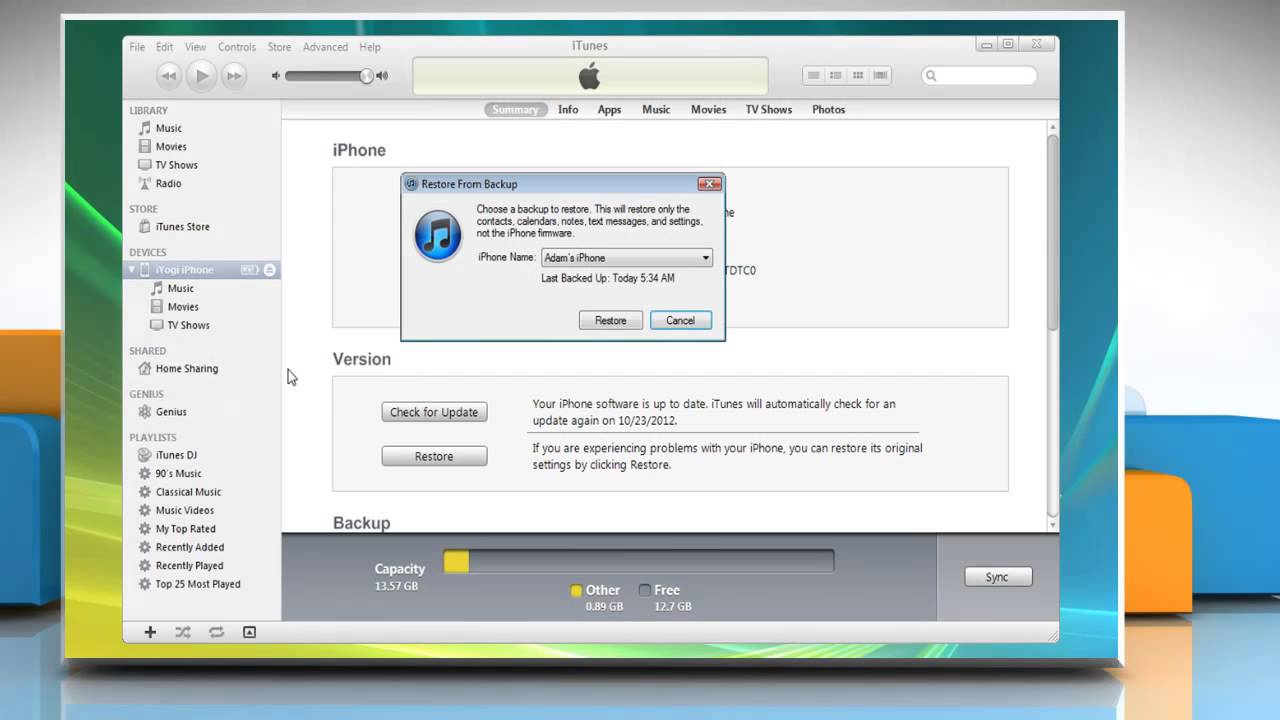
Task: Adjust the volume slider knob
Action: tap(366, 76)
